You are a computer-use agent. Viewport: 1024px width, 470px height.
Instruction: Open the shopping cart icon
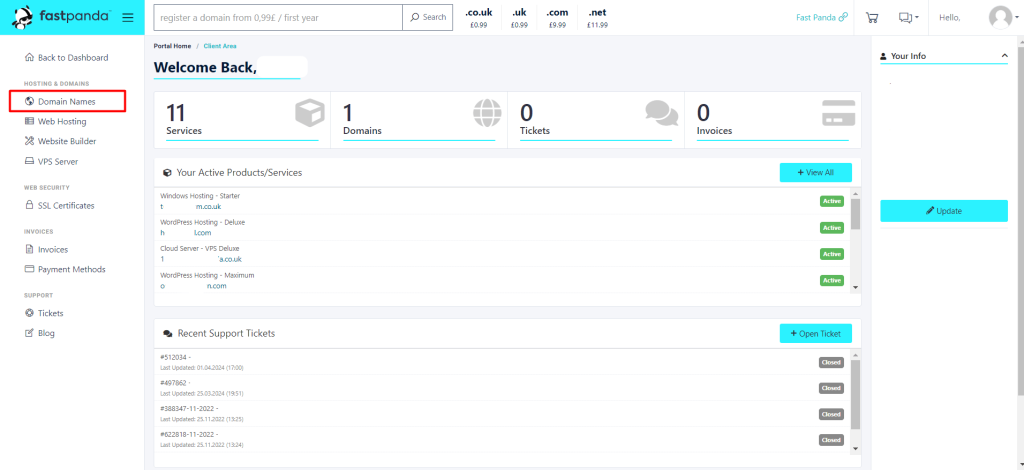click(x=872, y=17)
